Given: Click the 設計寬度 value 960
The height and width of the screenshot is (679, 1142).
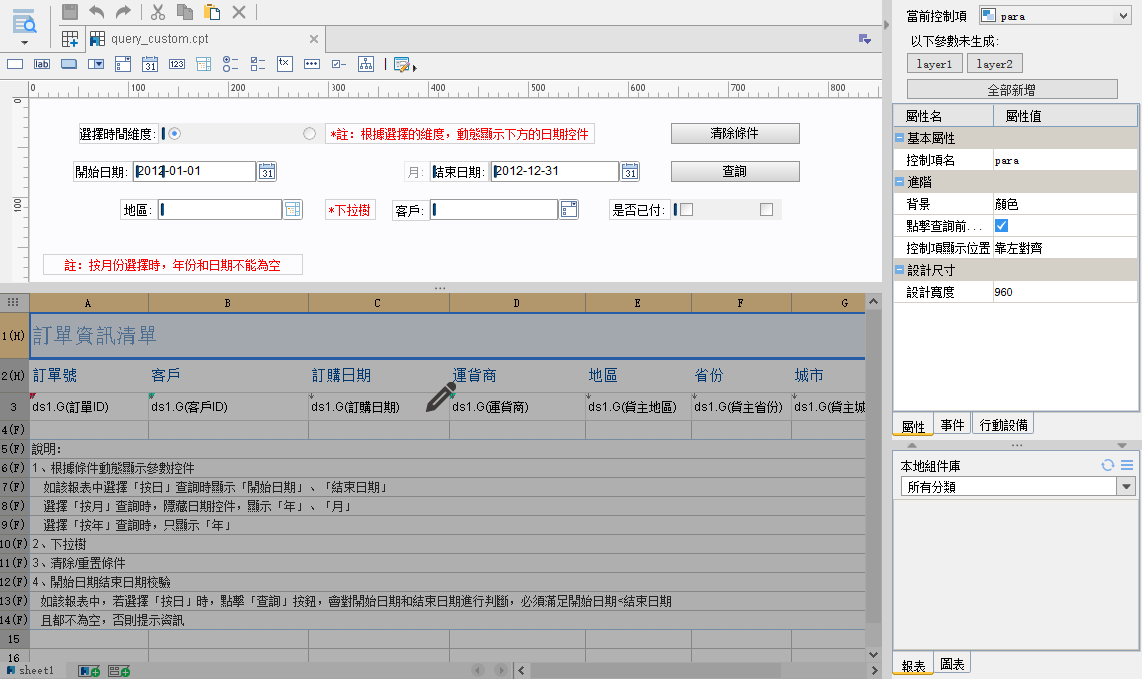Looking at the screenshot, I should tap(1064, 291).
